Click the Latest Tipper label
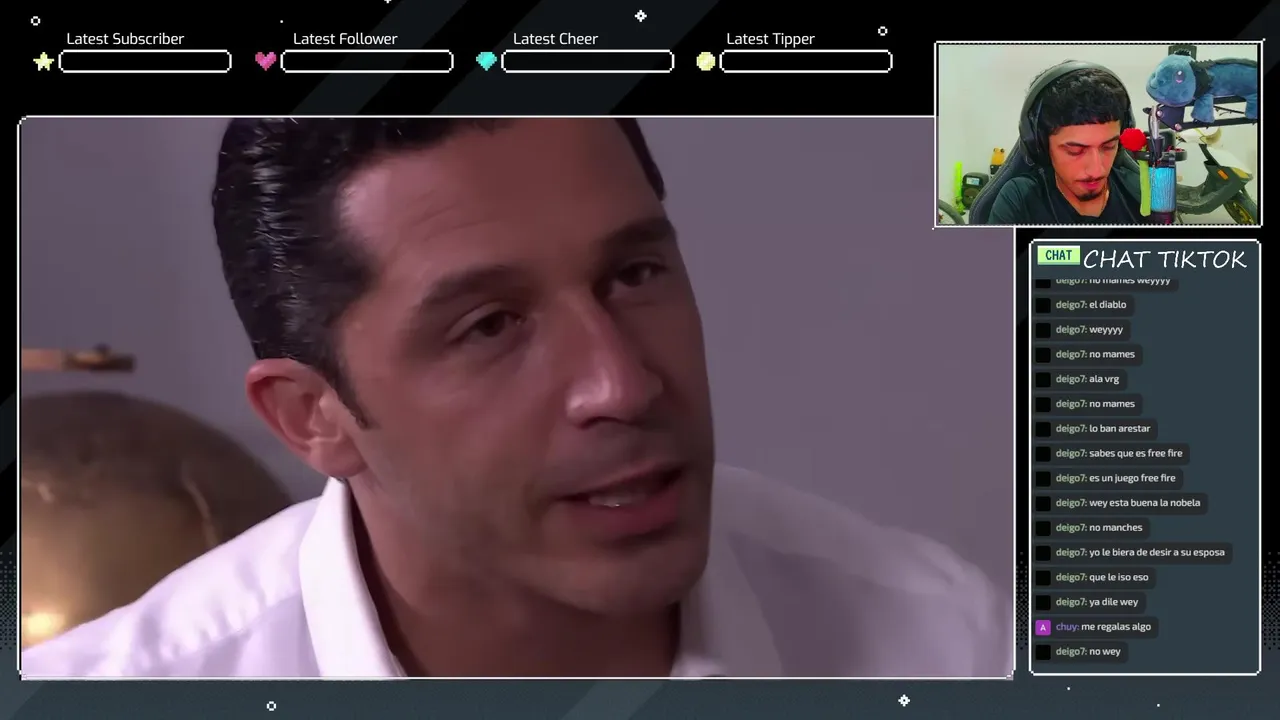This screenshot has width=1280, height=720. pyautogui.click(x=770, y=39)
